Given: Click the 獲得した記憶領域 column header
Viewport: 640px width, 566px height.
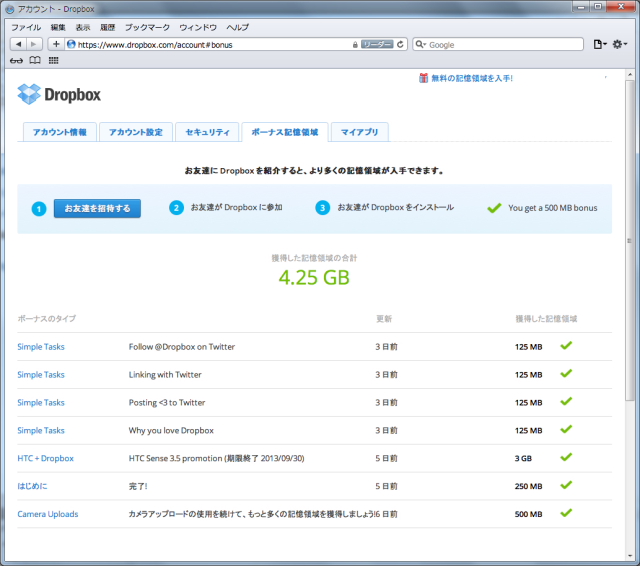Looking at the screenshot, I should [546, 318].
